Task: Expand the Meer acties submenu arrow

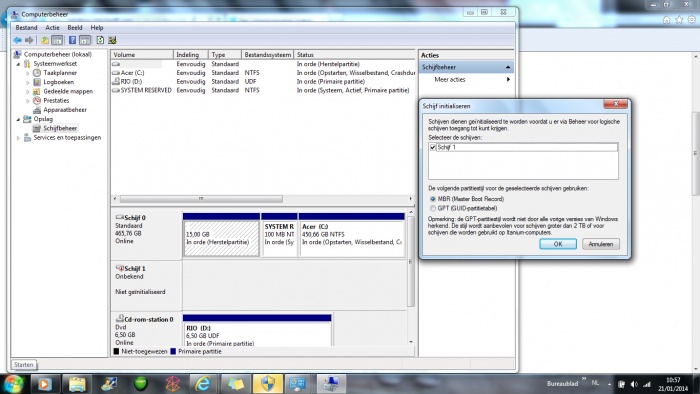Action: [x=508, y=79]
